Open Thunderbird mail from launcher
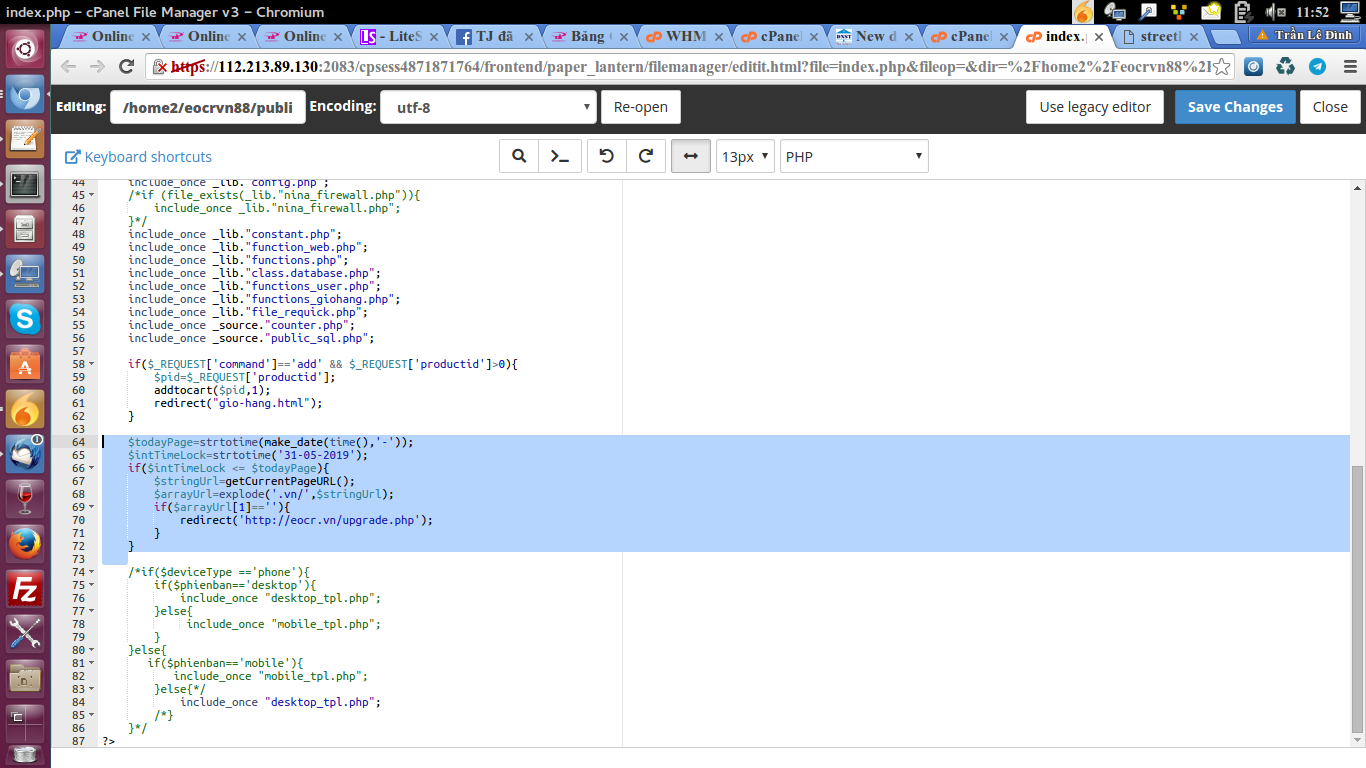 click(x=25, y=454)
